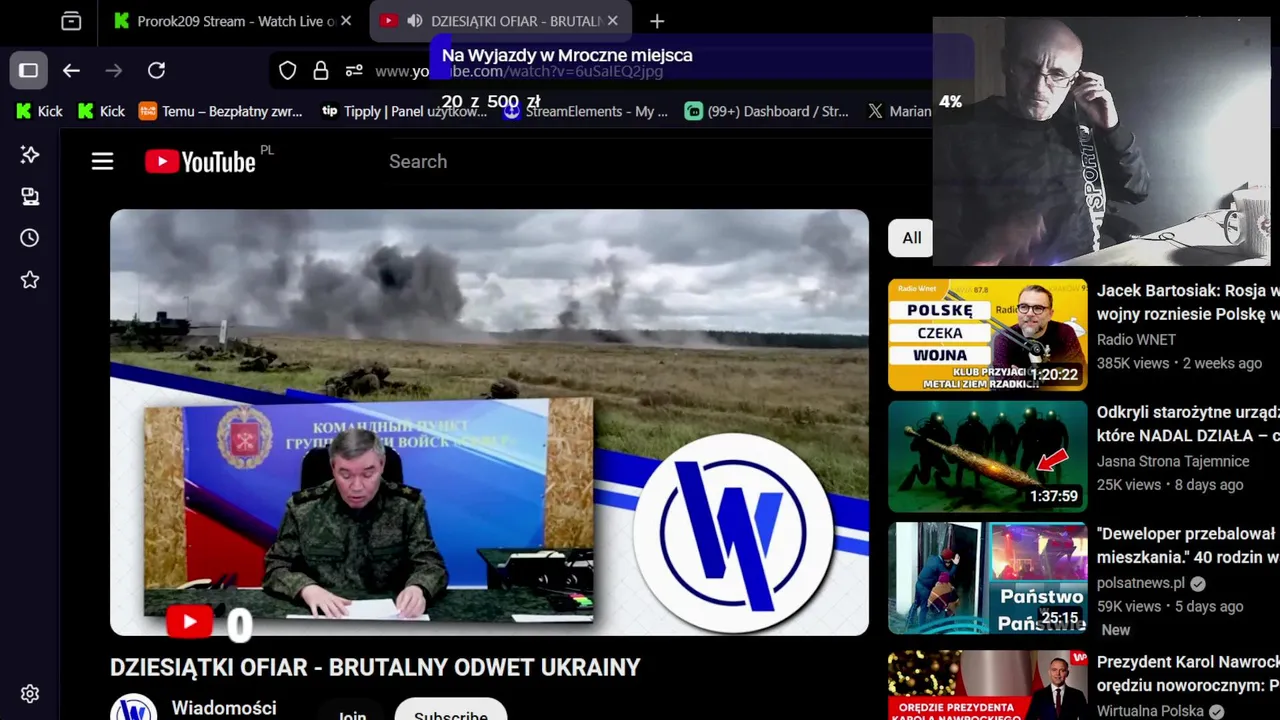
Task: Reload the page
Action: tap(156, 70)
